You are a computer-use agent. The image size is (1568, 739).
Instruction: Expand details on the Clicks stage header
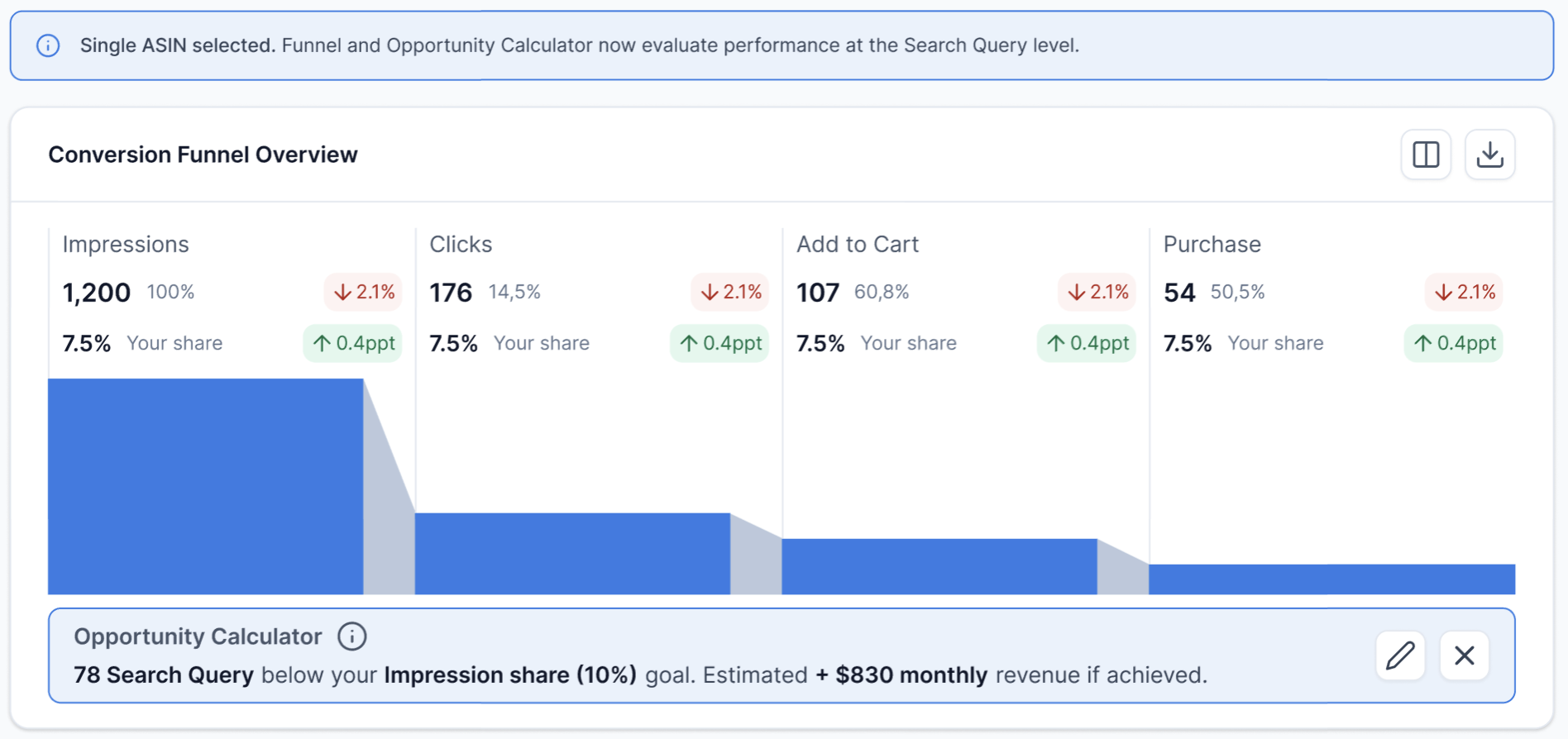pos(461,244)
